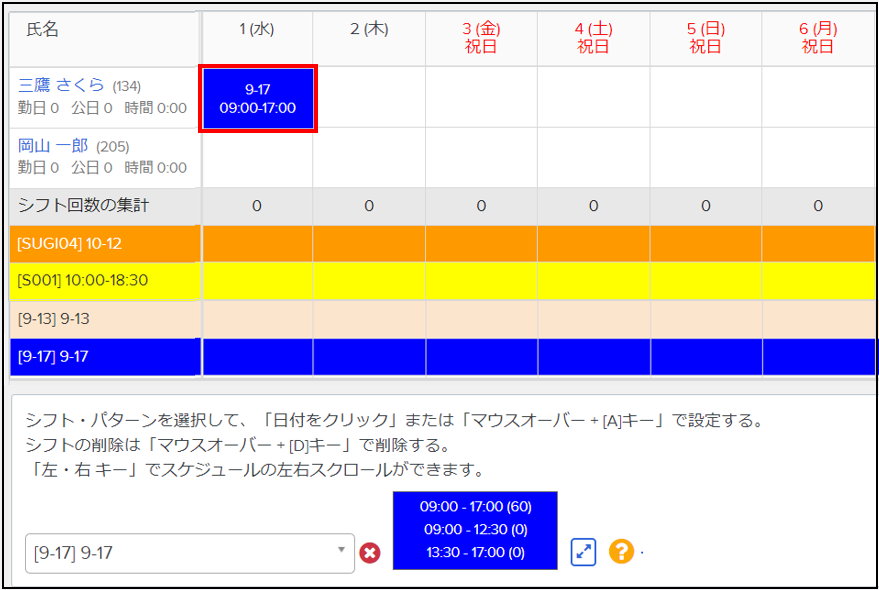Click 岡山 一郎's empty cell for 5 (日)
The image size is (879, 590).
[x=705, y=157]
